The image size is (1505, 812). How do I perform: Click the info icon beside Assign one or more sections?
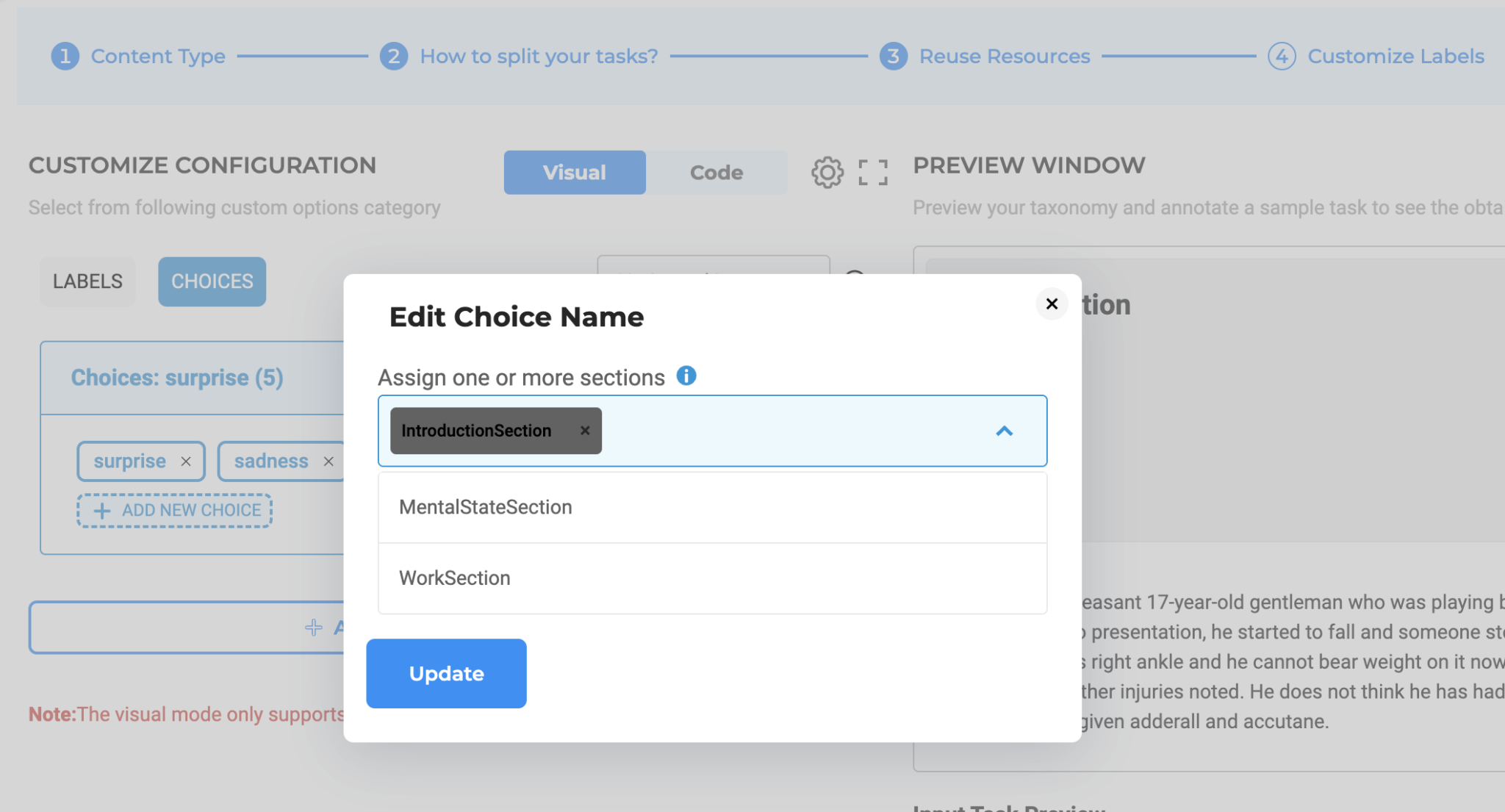(x=688, y=376)
